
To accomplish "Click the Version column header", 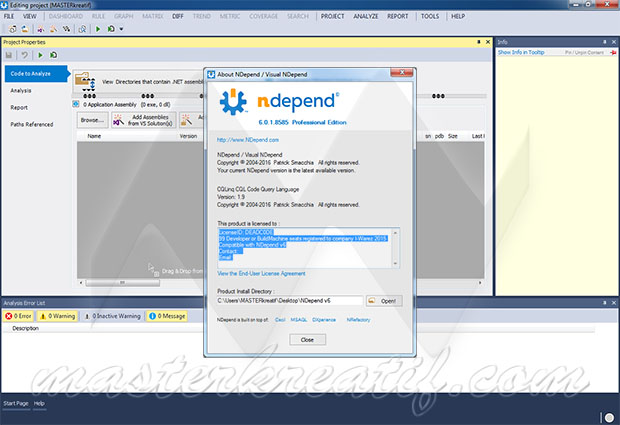I will coord(188,136).
